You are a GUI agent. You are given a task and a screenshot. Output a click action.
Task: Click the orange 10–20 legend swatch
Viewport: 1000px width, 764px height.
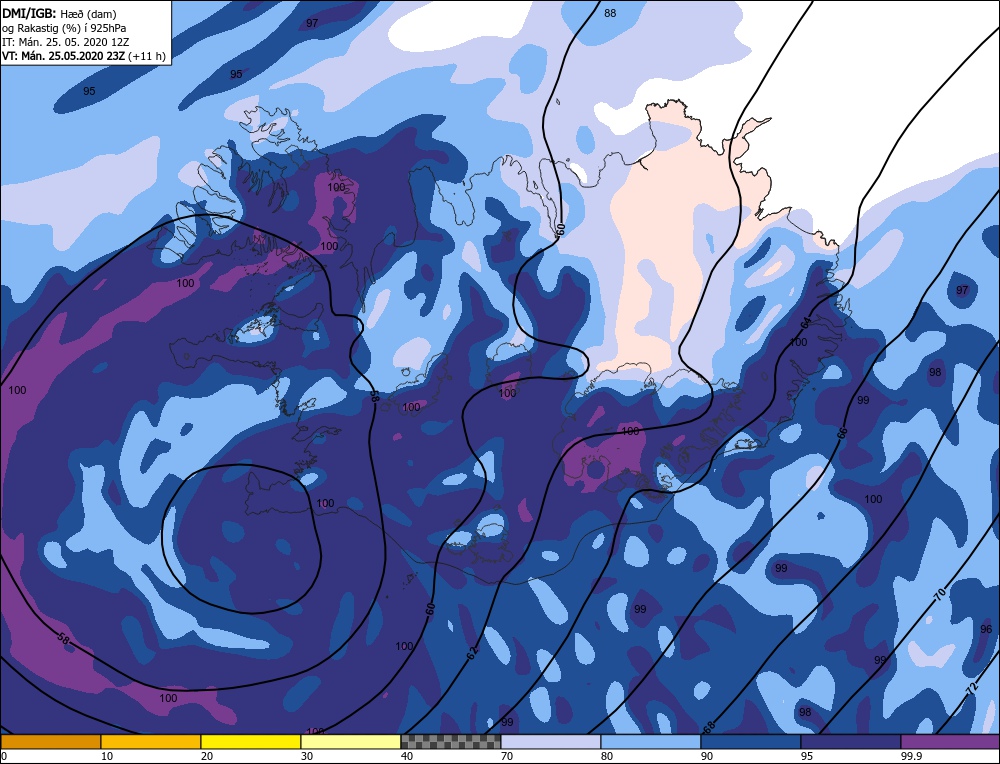pos(151,742)
